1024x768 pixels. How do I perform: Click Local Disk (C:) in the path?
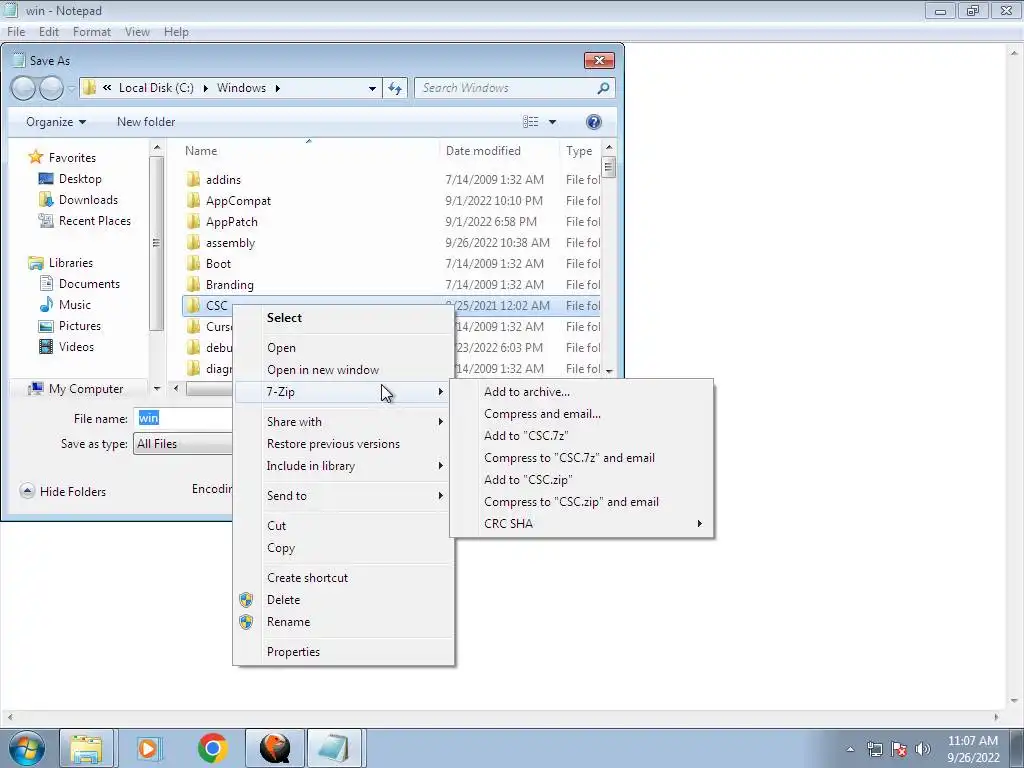coord(156,88)
